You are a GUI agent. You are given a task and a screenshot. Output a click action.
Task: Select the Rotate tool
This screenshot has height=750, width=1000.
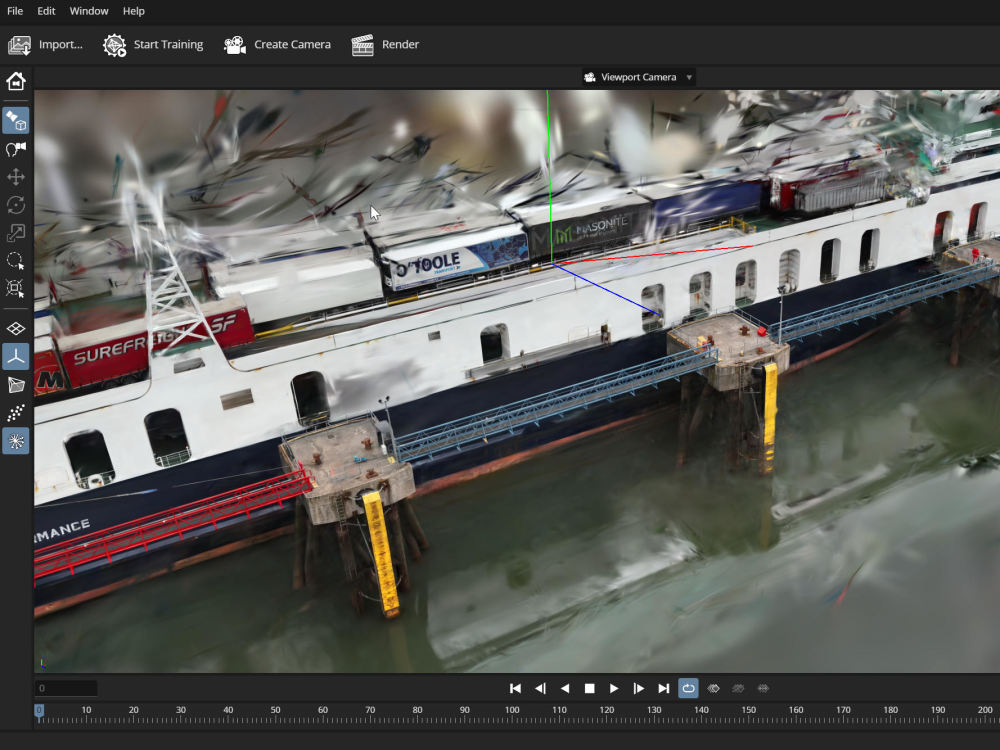pyautogui.click(x=16, y=205)
